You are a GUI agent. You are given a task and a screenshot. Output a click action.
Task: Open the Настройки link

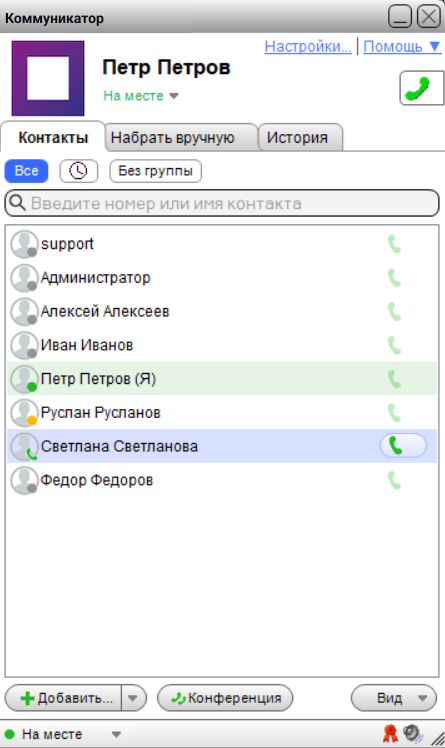pos(308,46)
